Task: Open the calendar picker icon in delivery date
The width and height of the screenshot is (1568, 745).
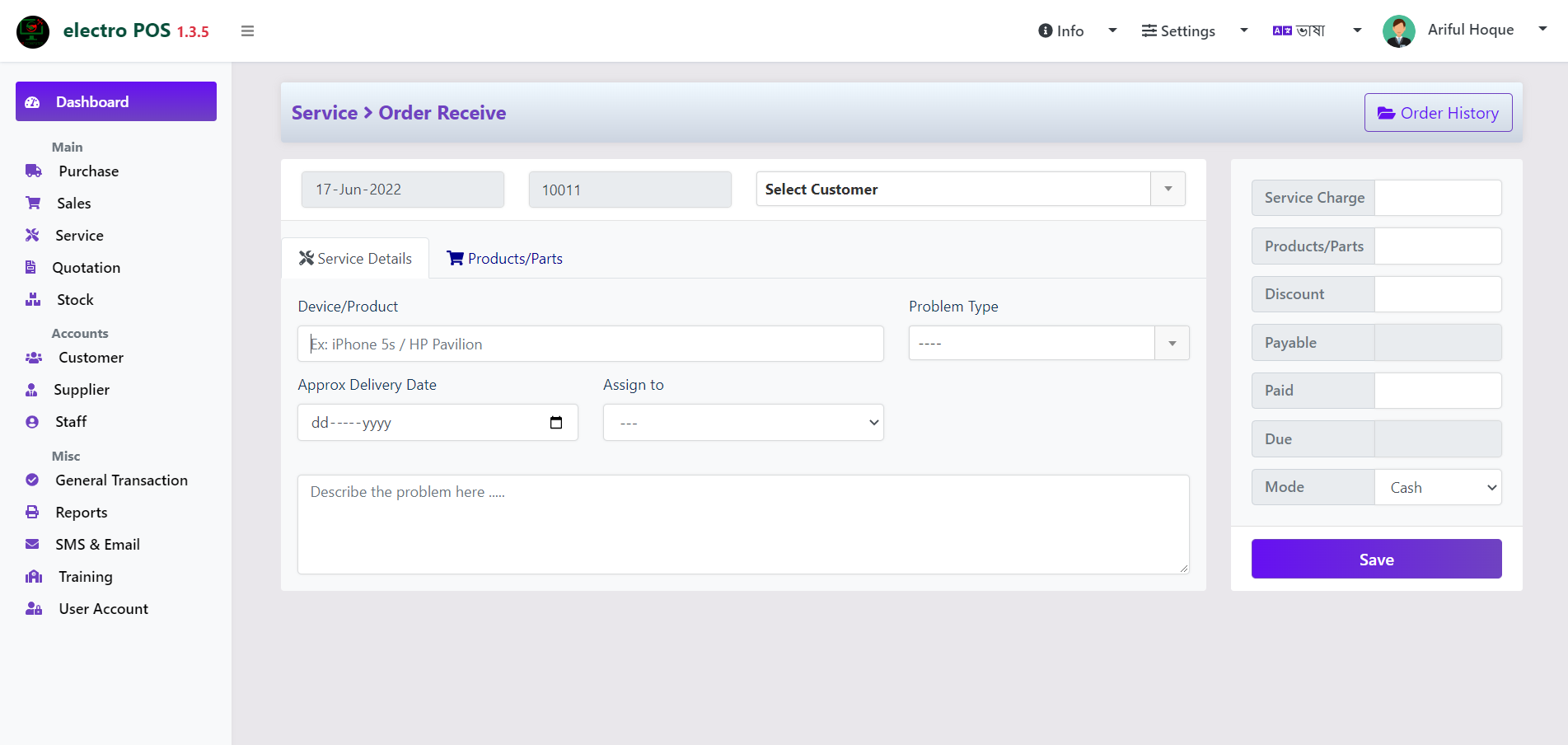Action: [x=556, y=423]
